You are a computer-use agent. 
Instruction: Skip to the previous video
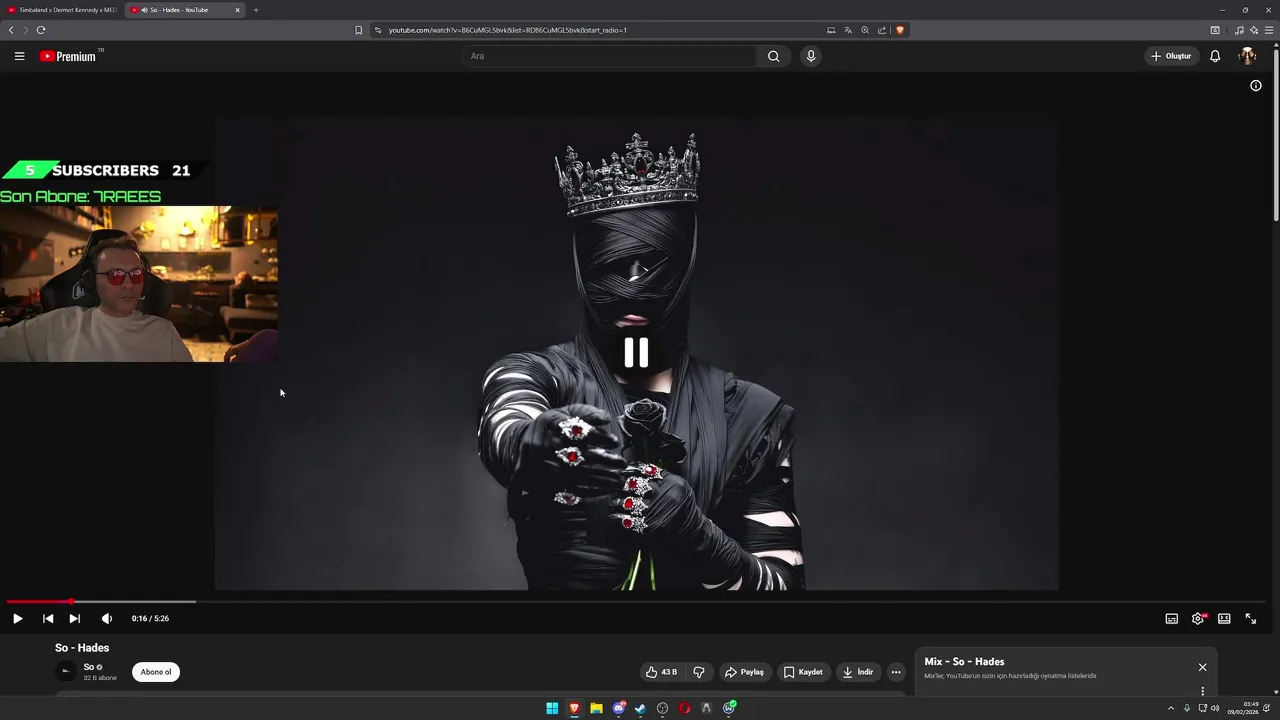coord(48,618)
